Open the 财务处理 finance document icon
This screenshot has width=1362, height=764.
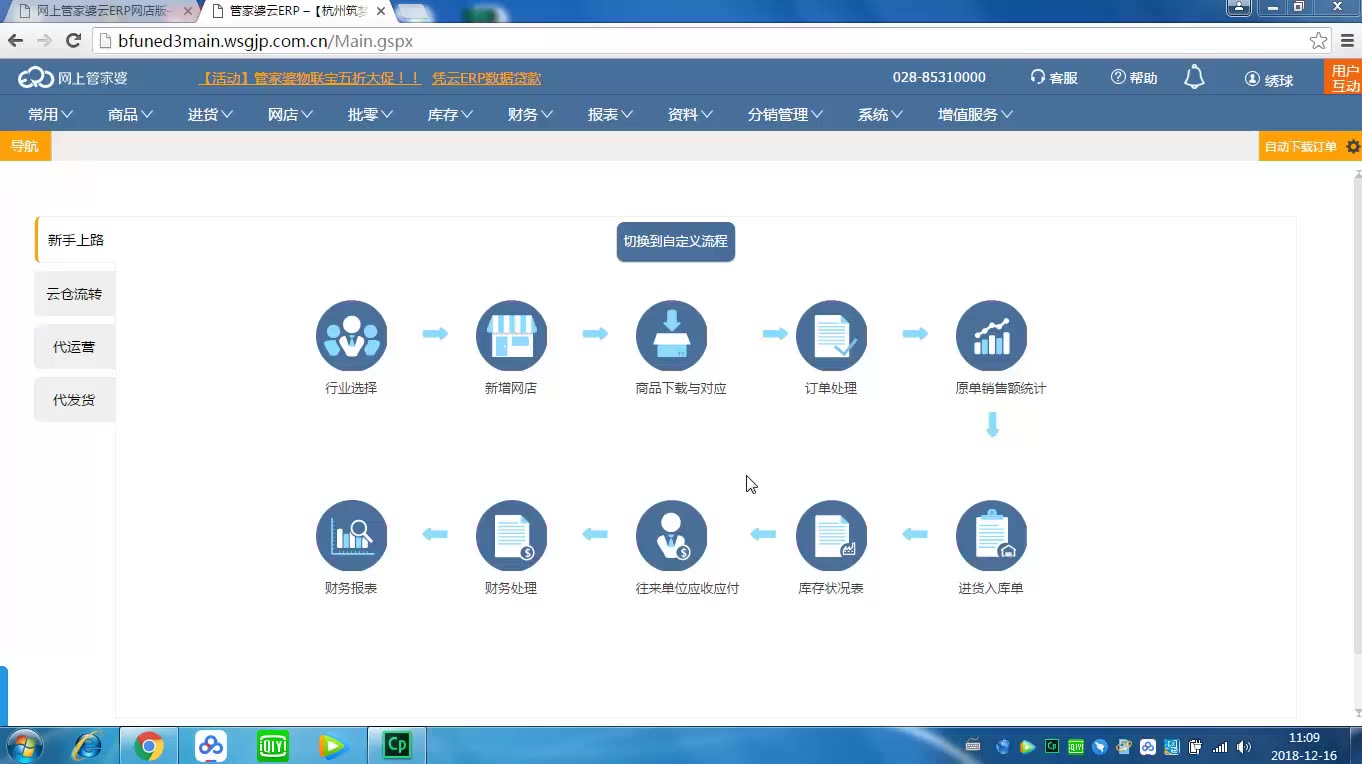[x=511, y=536]
